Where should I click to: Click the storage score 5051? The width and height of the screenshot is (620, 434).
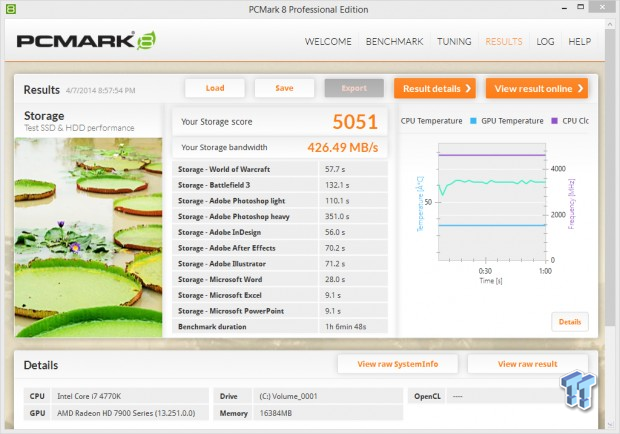coord(355,122)
